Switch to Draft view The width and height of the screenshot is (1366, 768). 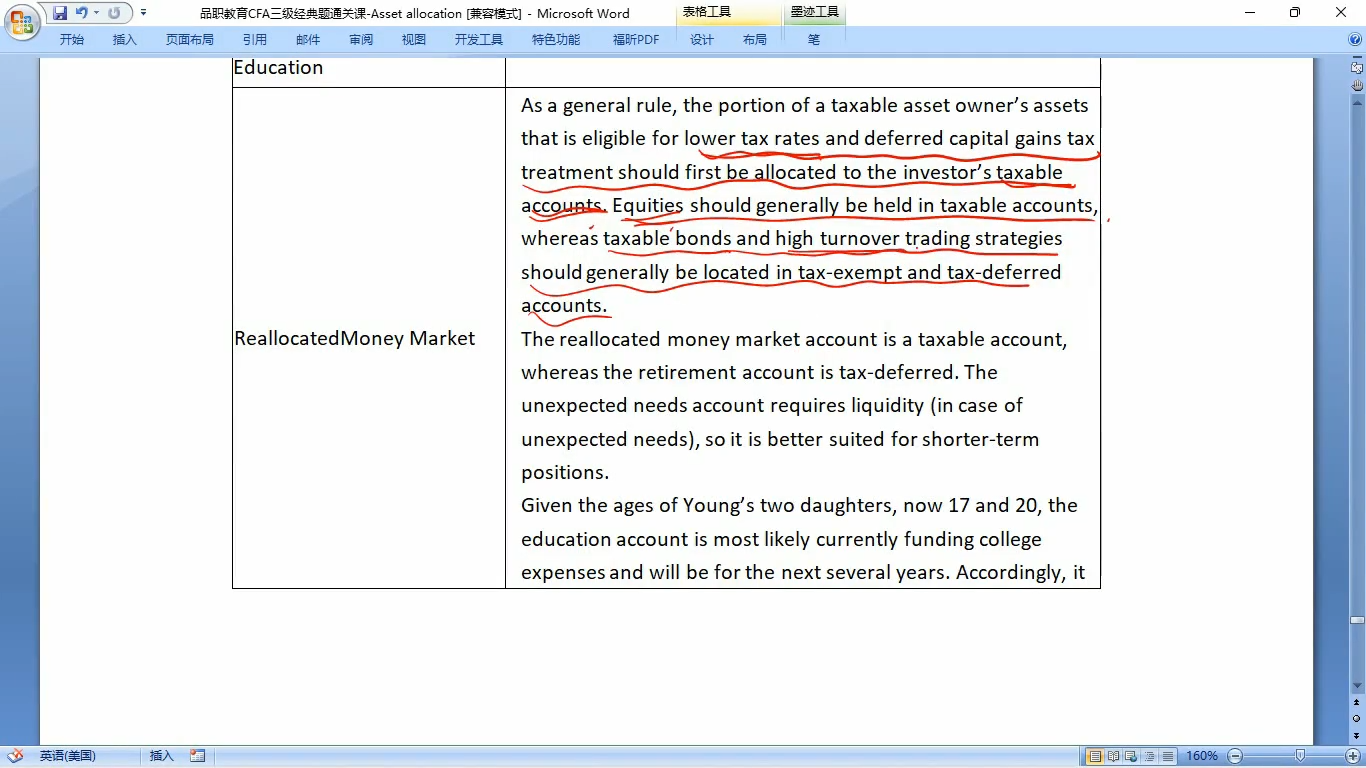1167,756
